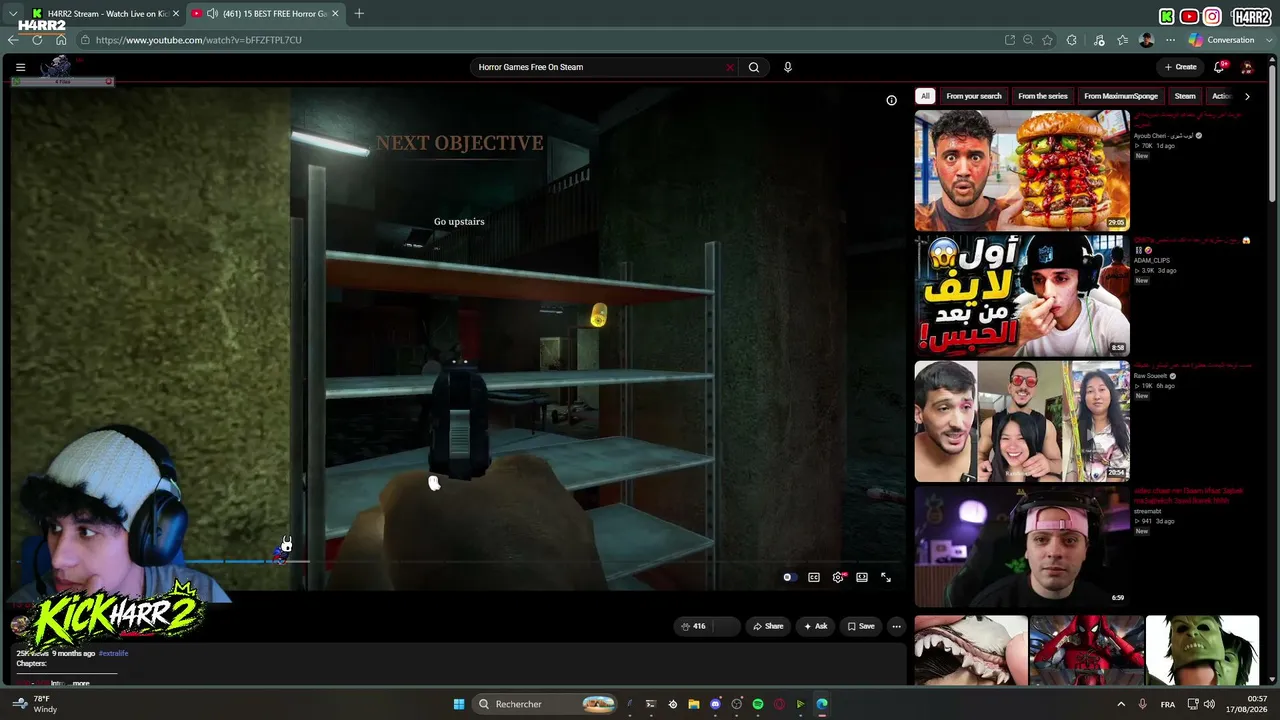Switch the player to theater mode
Image resolution: width=1280 pixels, height=720 pixels.
tap(862, 577)
